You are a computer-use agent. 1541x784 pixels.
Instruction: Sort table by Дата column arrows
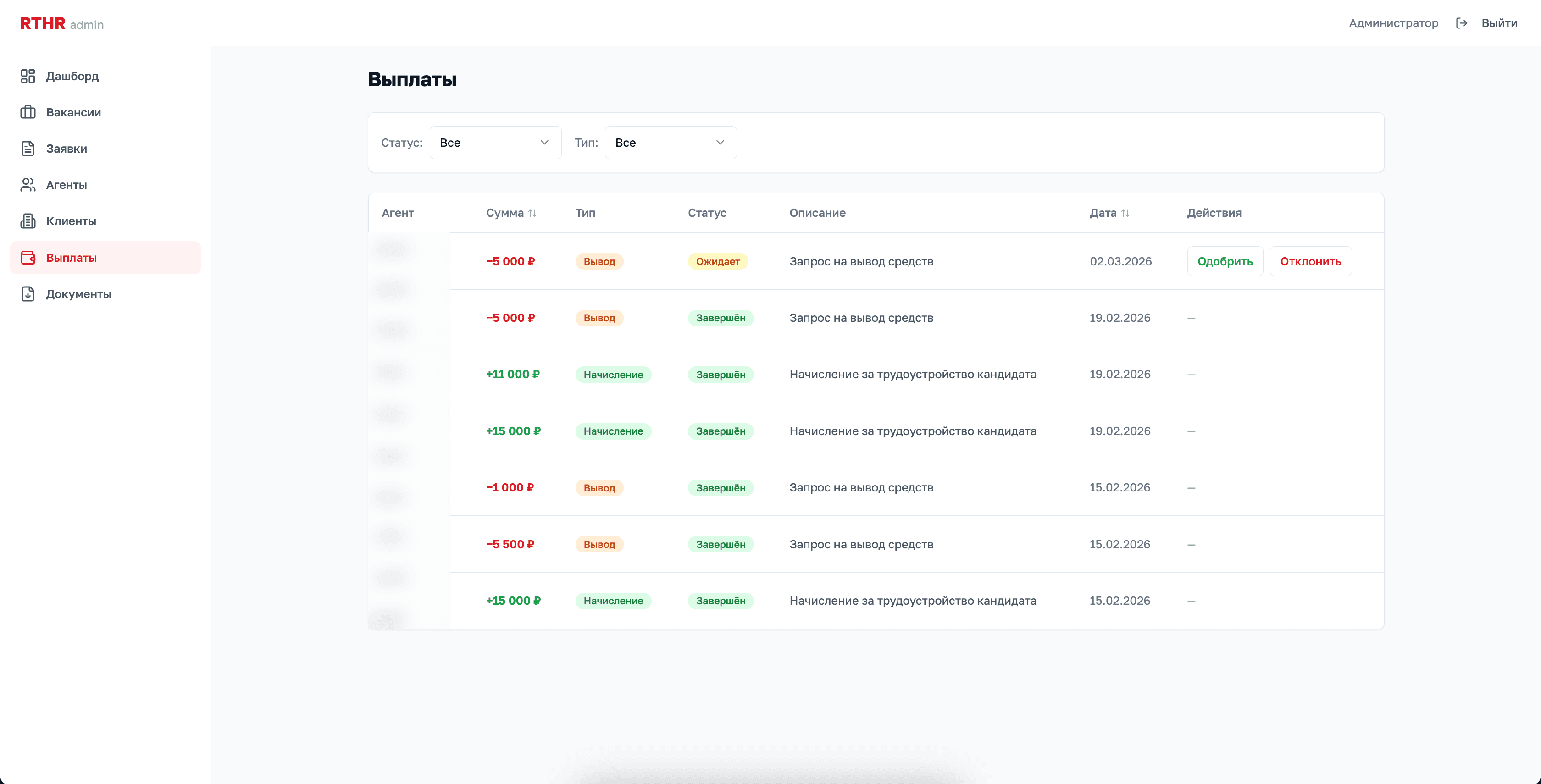coord(1125,213)
